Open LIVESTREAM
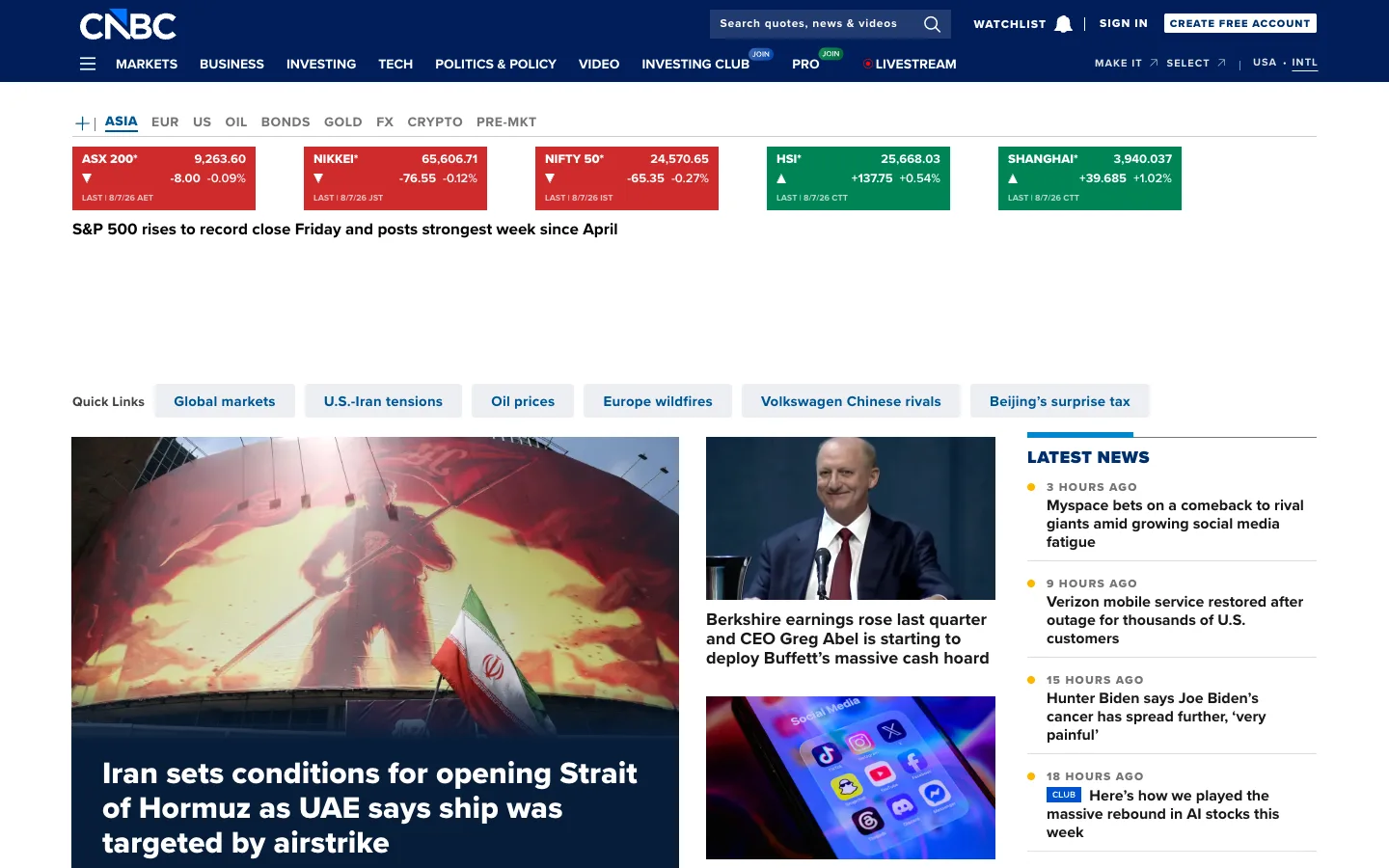The image size is (1389, 868). (915, 64)
